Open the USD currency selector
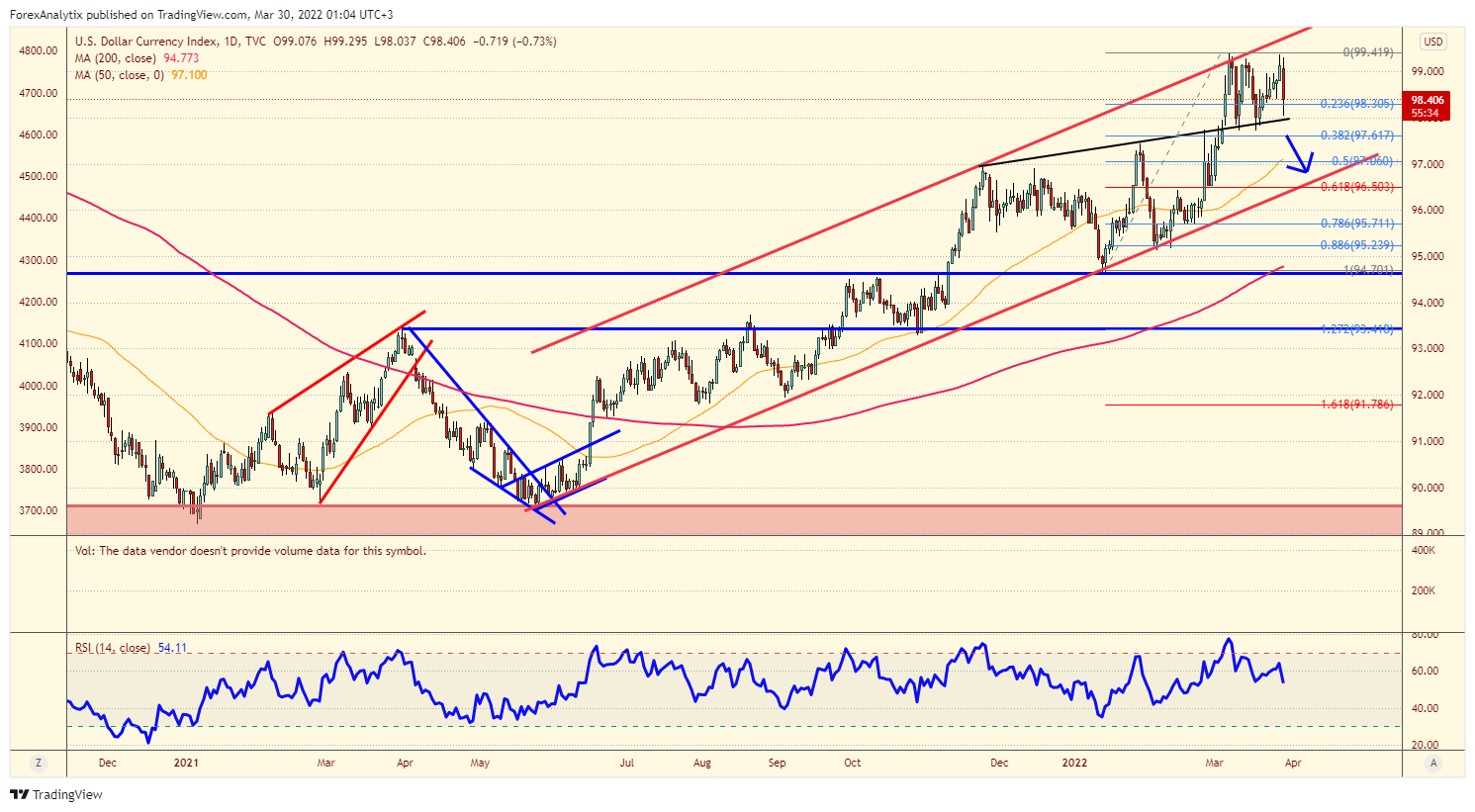The width and height of the screenshot is (1475, 812). (x=1433, y=42)
